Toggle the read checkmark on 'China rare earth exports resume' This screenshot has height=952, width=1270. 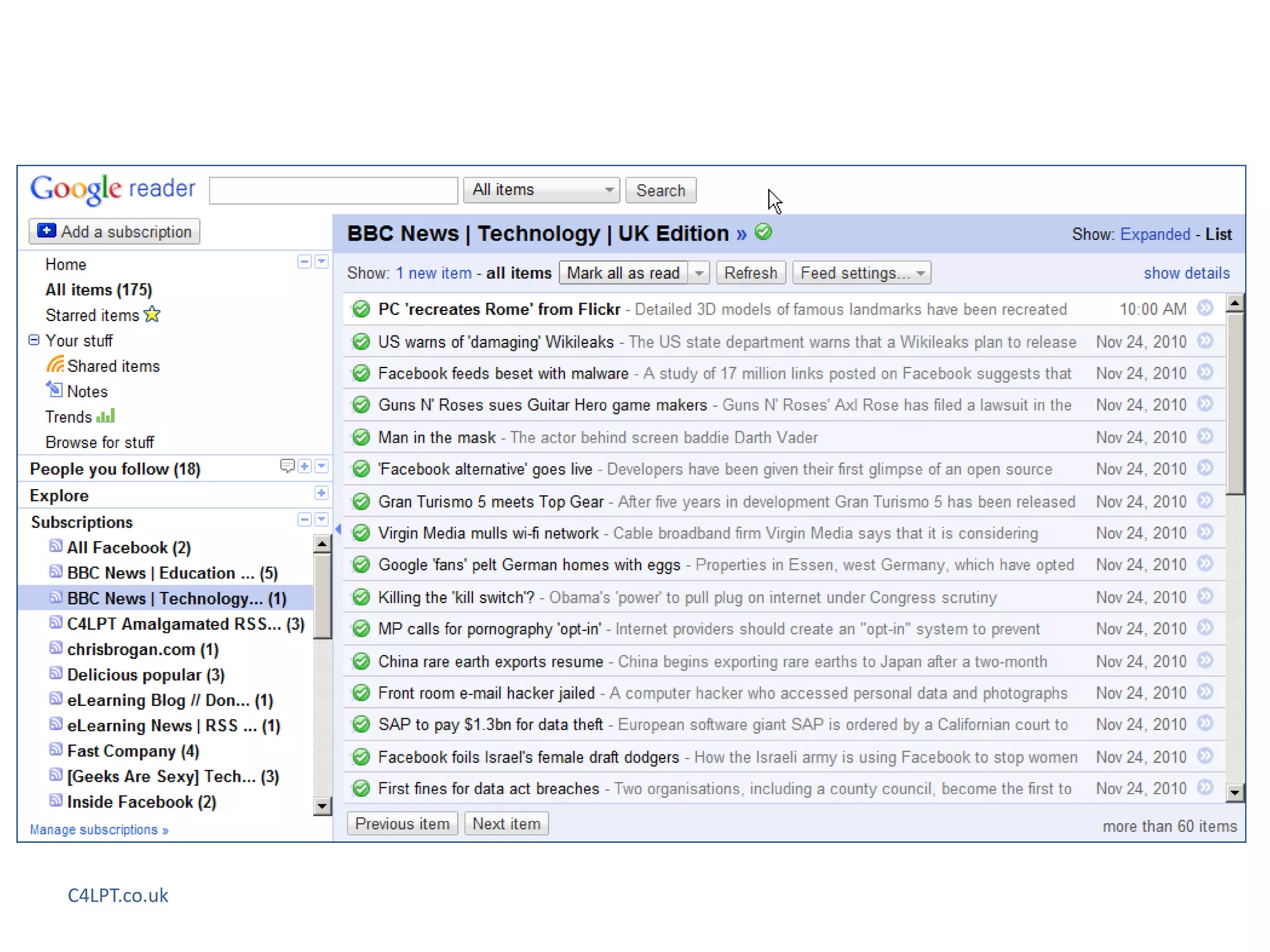(361, 661)
